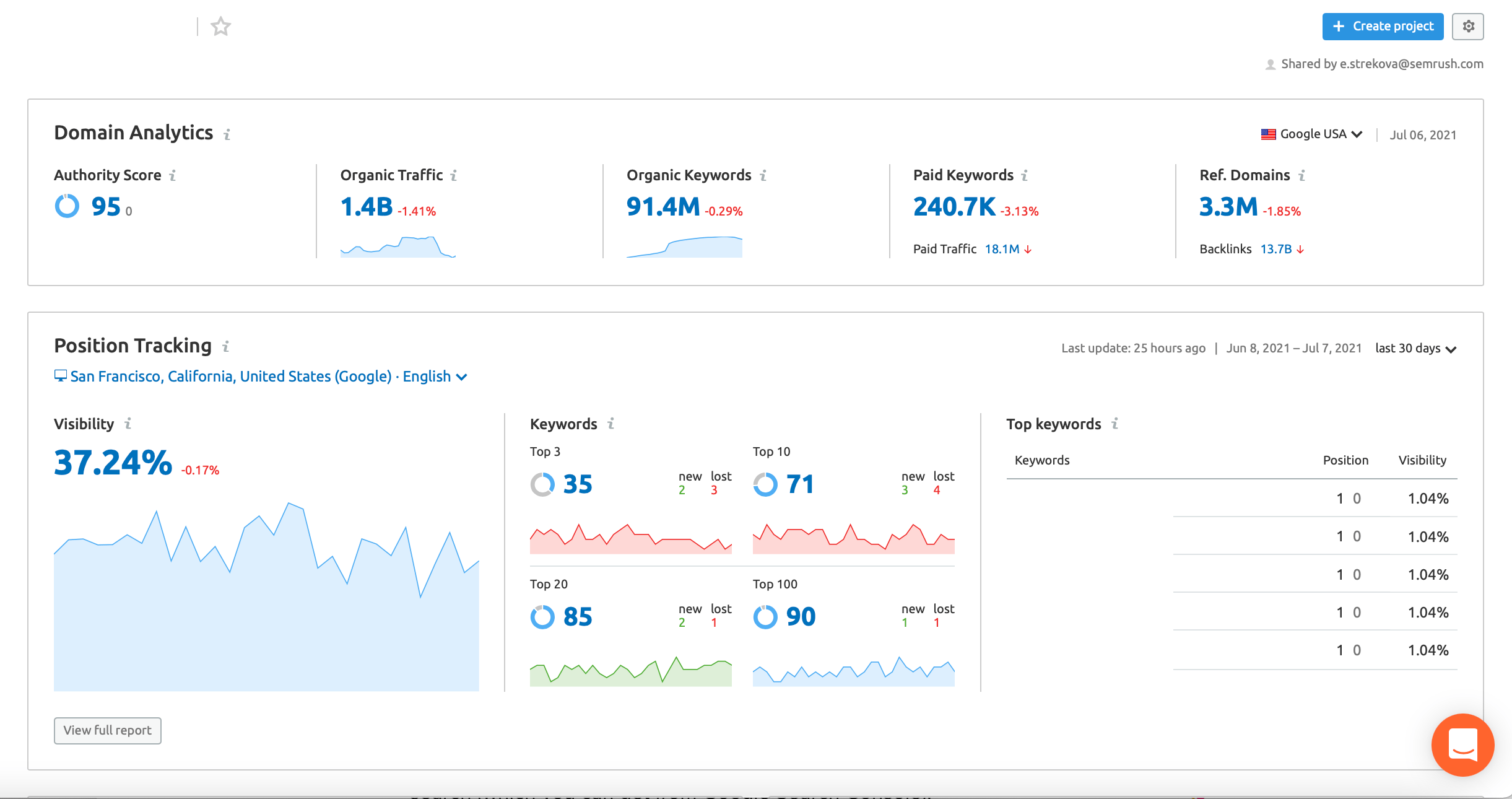The image size is (1512, 799).
Task: Click the Organic Traffic 1.4B value
Action: point(367,207)
